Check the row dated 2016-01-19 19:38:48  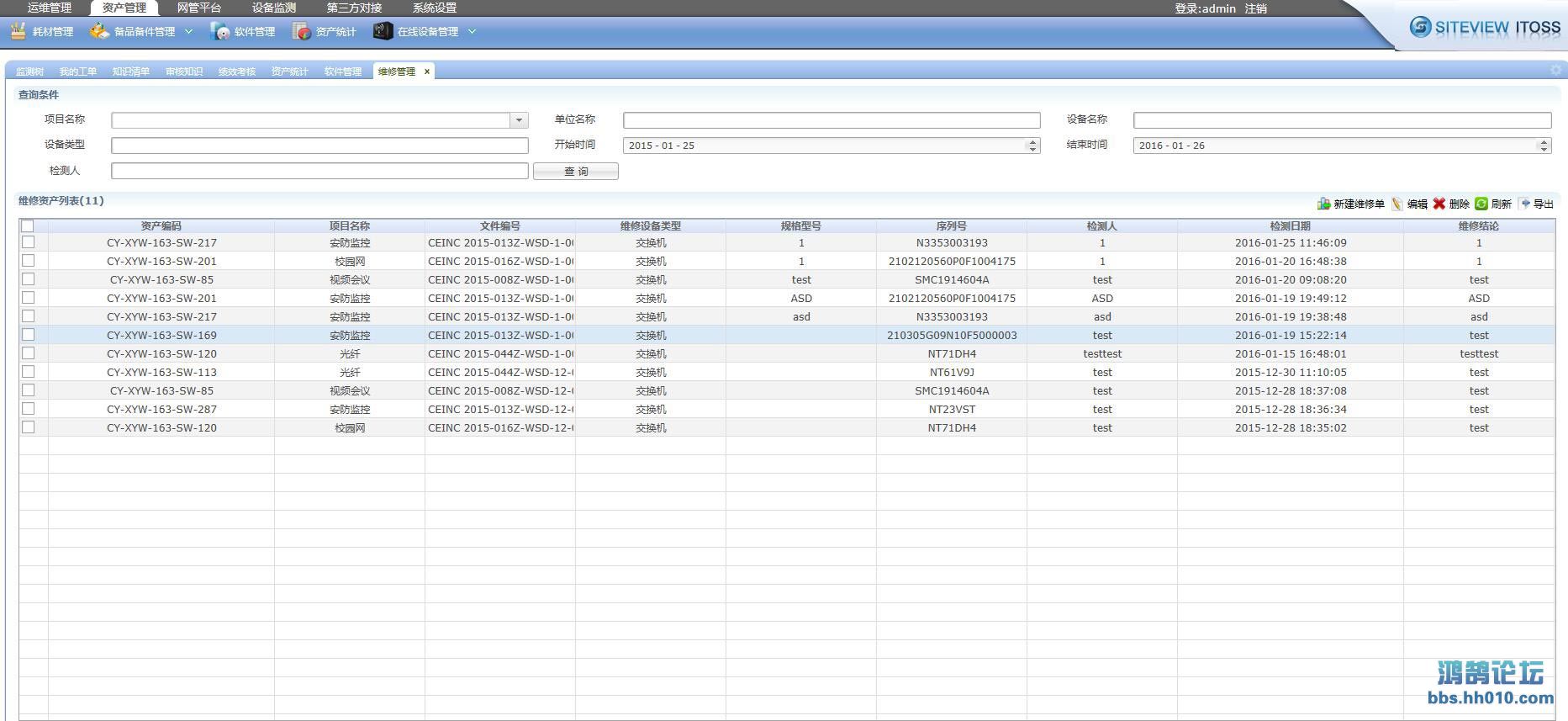tap(28, 316)
